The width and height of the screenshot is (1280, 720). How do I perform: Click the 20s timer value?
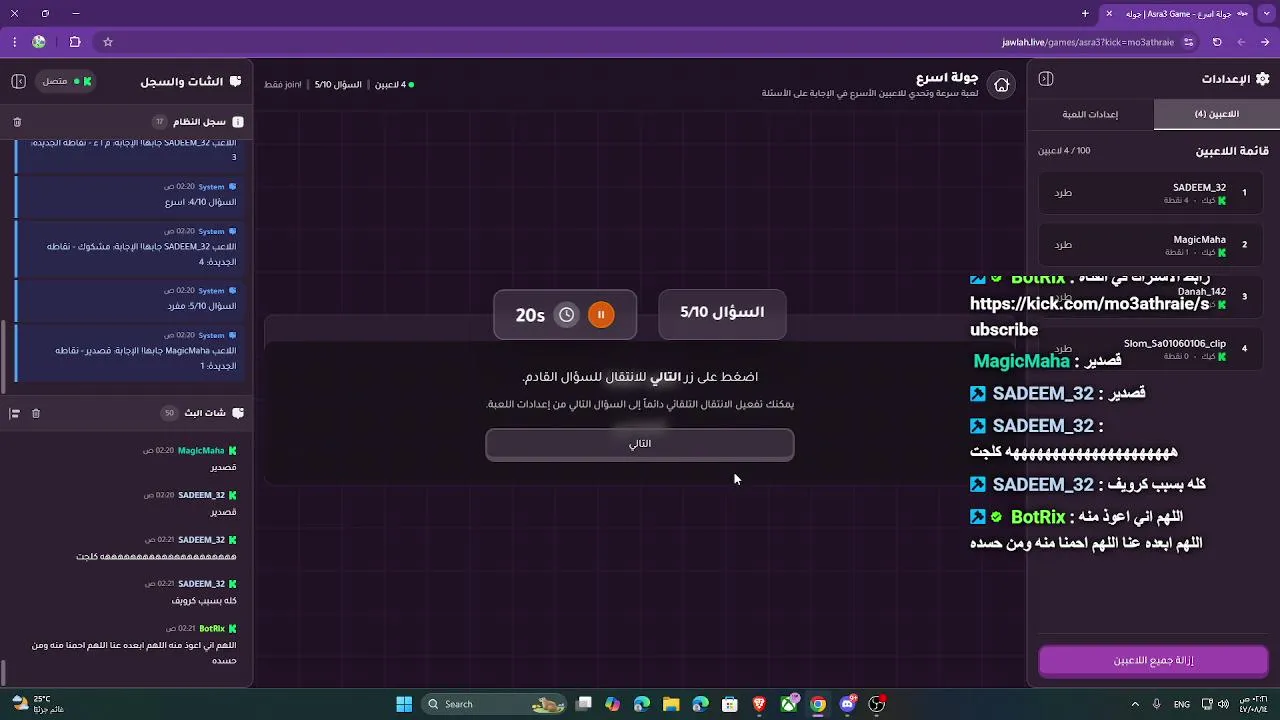click(530, 315)
